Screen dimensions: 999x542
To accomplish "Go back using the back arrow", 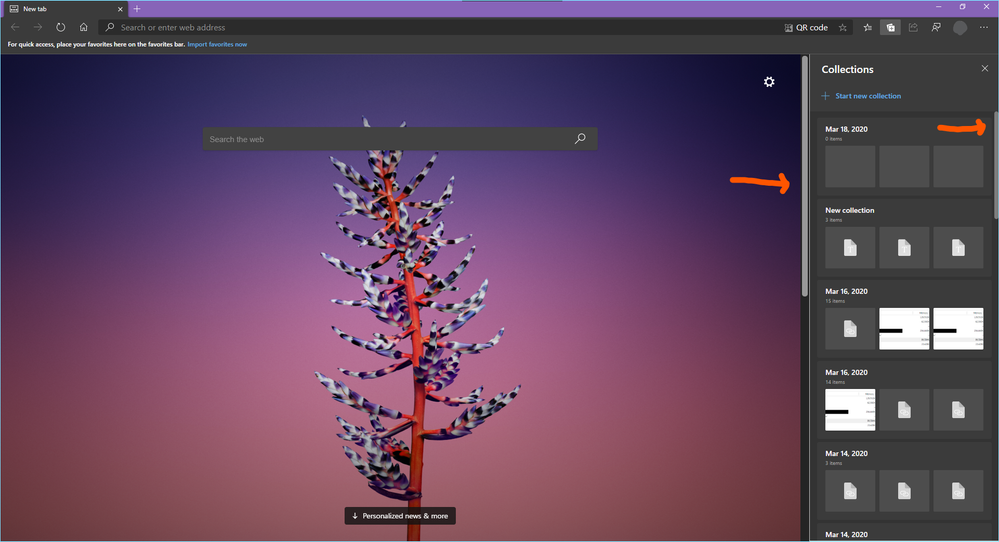I will click(x=15, y=27).
